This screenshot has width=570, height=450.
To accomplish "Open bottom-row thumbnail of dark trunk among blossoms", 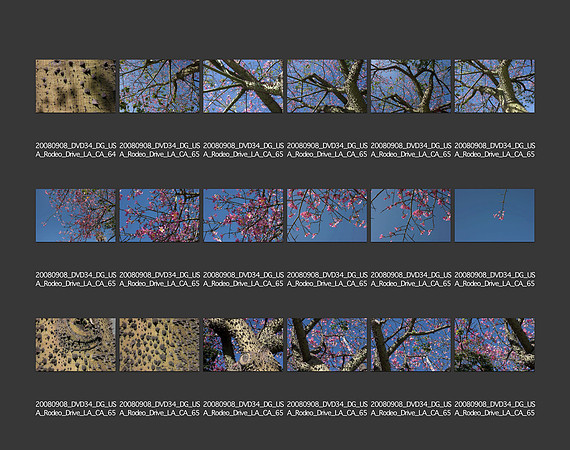I will (x=327, y=345).
